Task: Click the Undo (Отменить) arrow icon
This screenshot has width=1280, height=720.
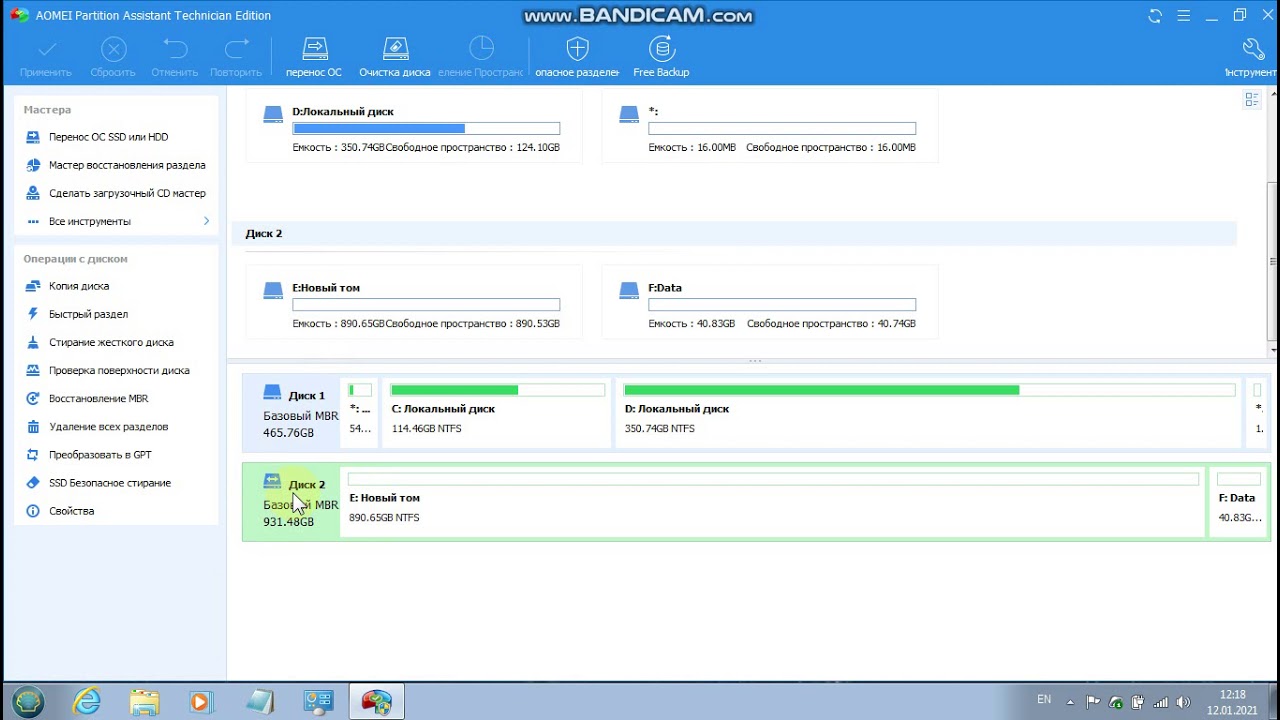Action: pos(175,49)
